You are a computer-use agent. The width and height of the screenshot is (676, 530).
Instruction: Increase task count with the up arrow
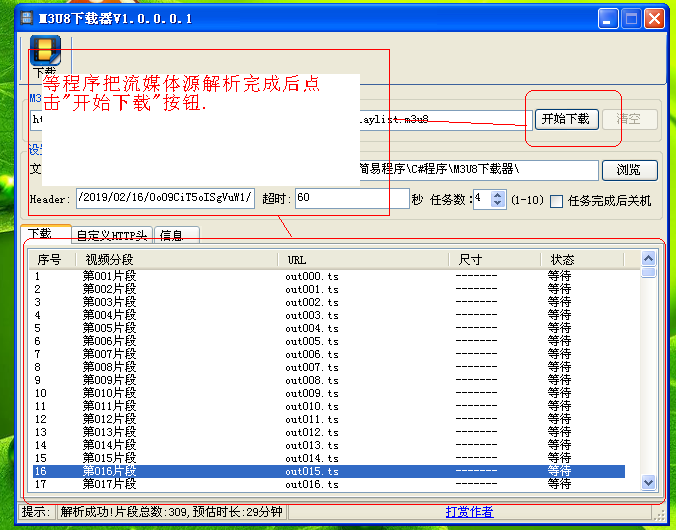click(x=499, y=194)
